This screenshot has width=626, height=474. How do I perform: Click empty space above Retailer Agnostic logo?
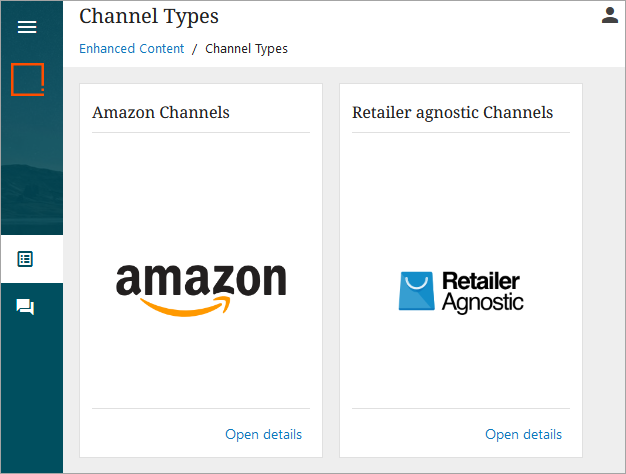click(x=461, y=200)
